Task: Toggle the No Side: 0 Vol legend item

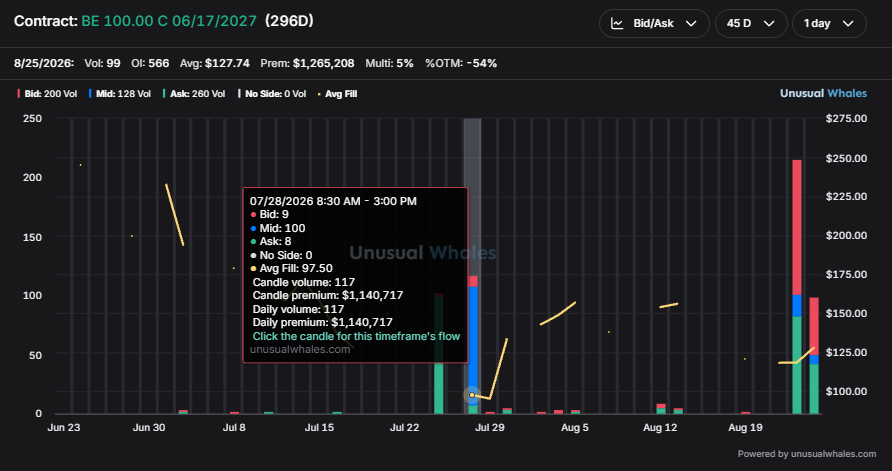Action: click(x=272, y=94)
